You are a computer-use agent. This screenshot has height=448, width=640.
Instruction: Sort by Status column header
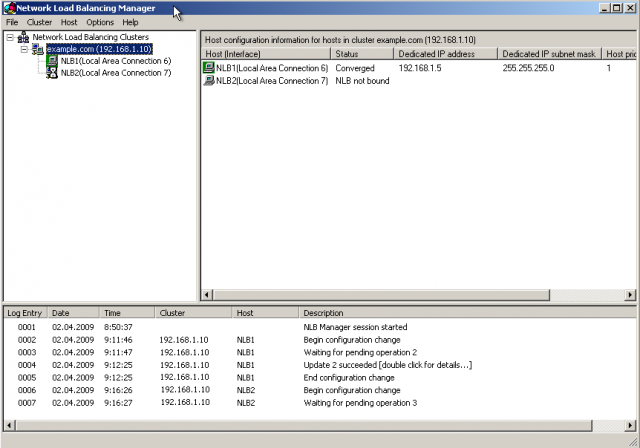point(362,54)
